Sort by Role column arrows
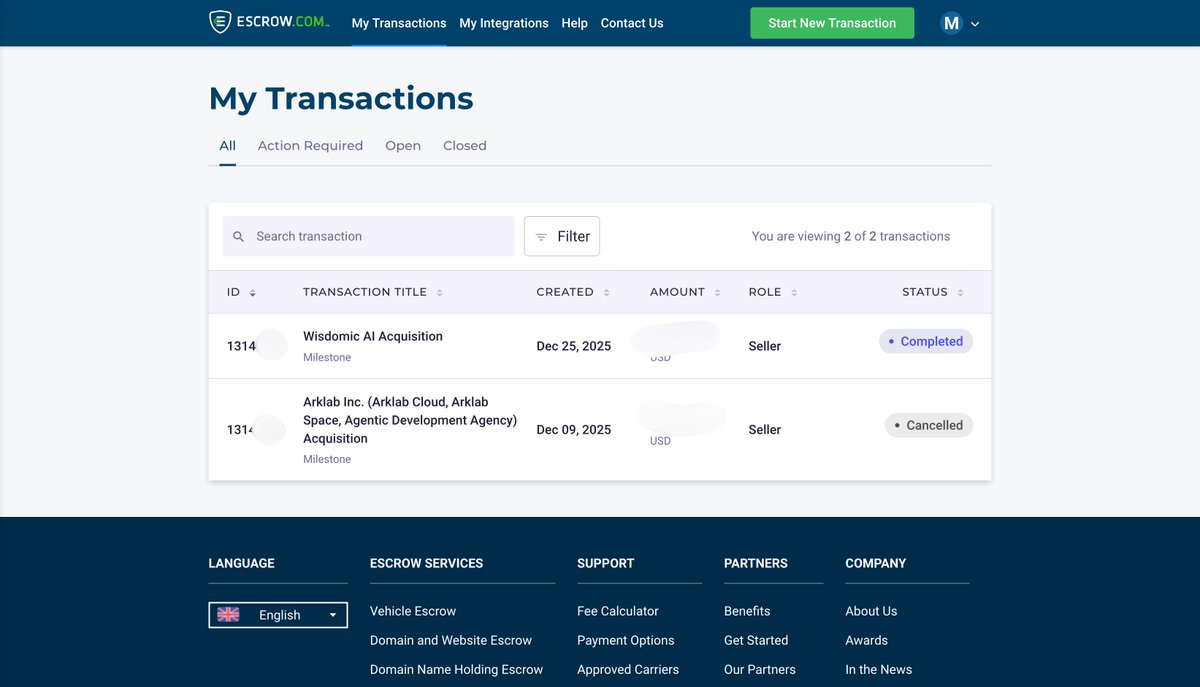 [x=794, y=293]
